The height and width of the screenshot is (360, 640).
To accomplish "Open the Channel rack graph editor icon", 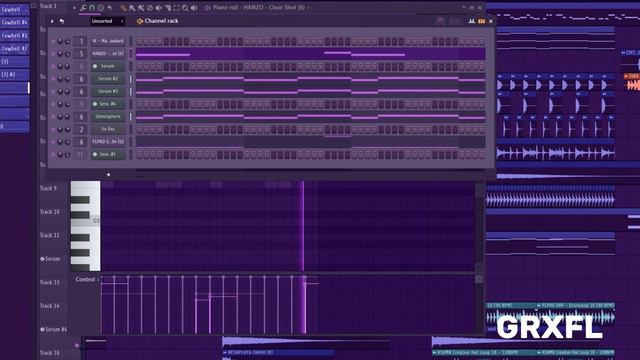I will coord(472,21).
